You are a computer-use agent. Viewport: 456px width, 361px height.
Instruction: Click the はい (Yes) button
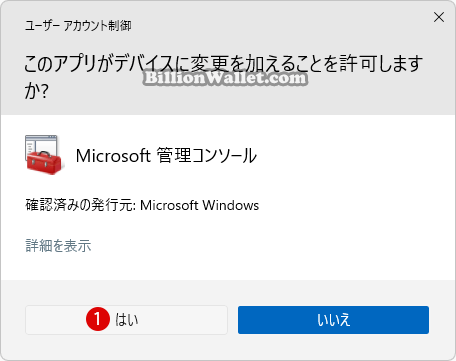(126, 320)
